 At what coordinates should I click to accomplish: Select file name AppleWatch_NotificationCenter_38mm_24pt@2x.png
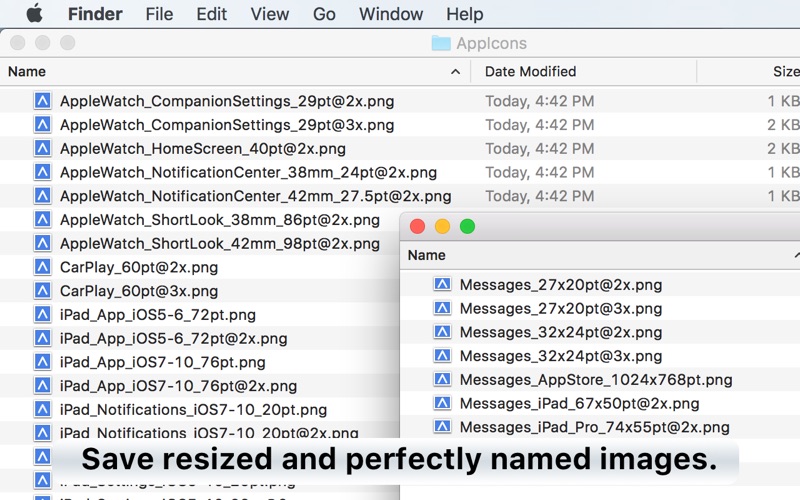(248, 172)
